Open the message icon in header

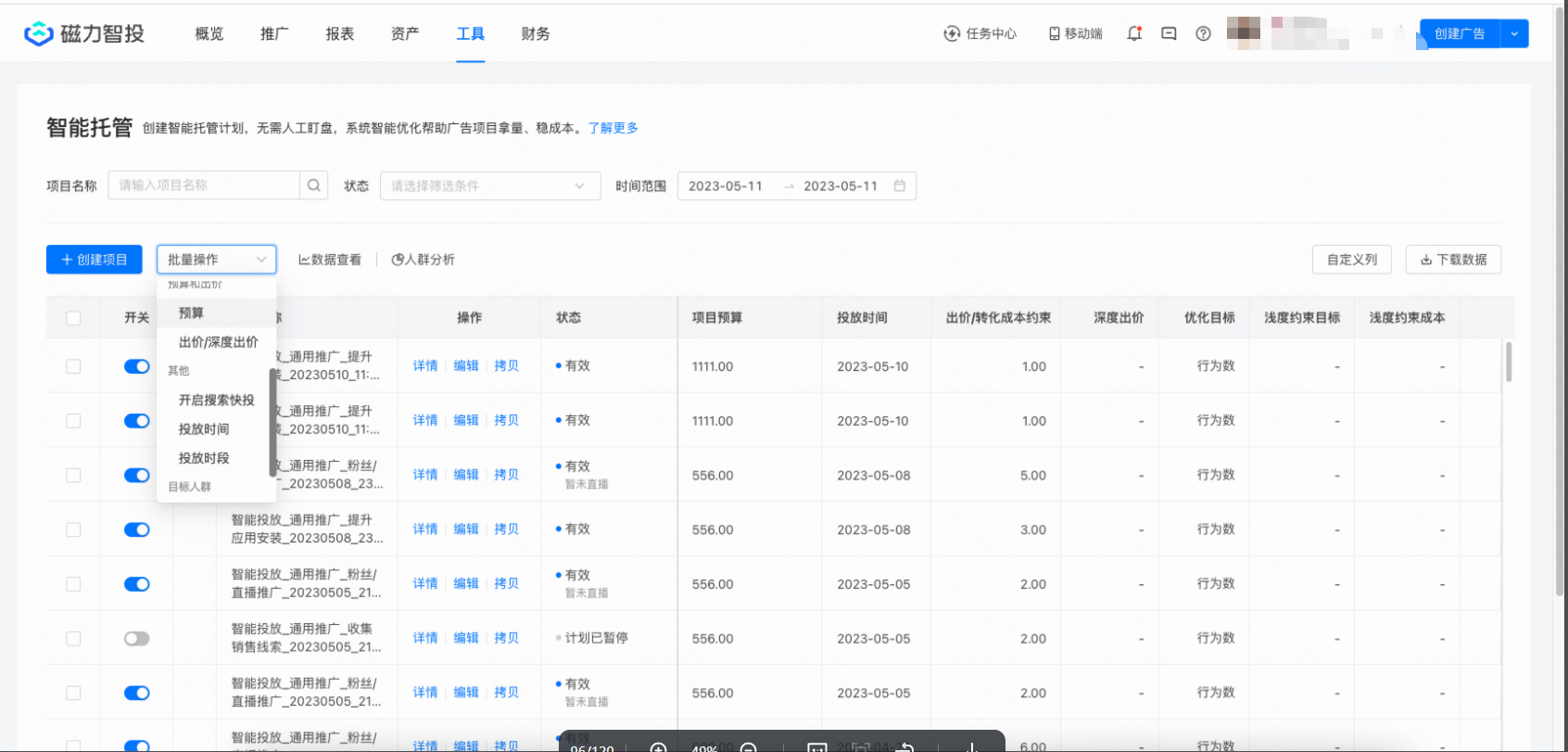[x=1169, y=33]
